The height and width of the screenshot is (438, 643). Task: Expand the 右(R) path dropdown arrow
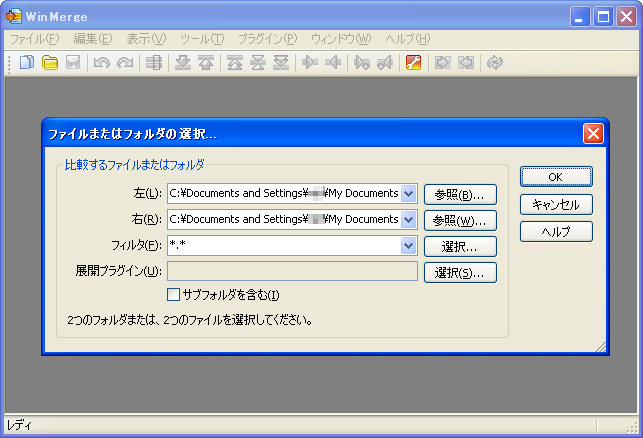tap(408, 220)
